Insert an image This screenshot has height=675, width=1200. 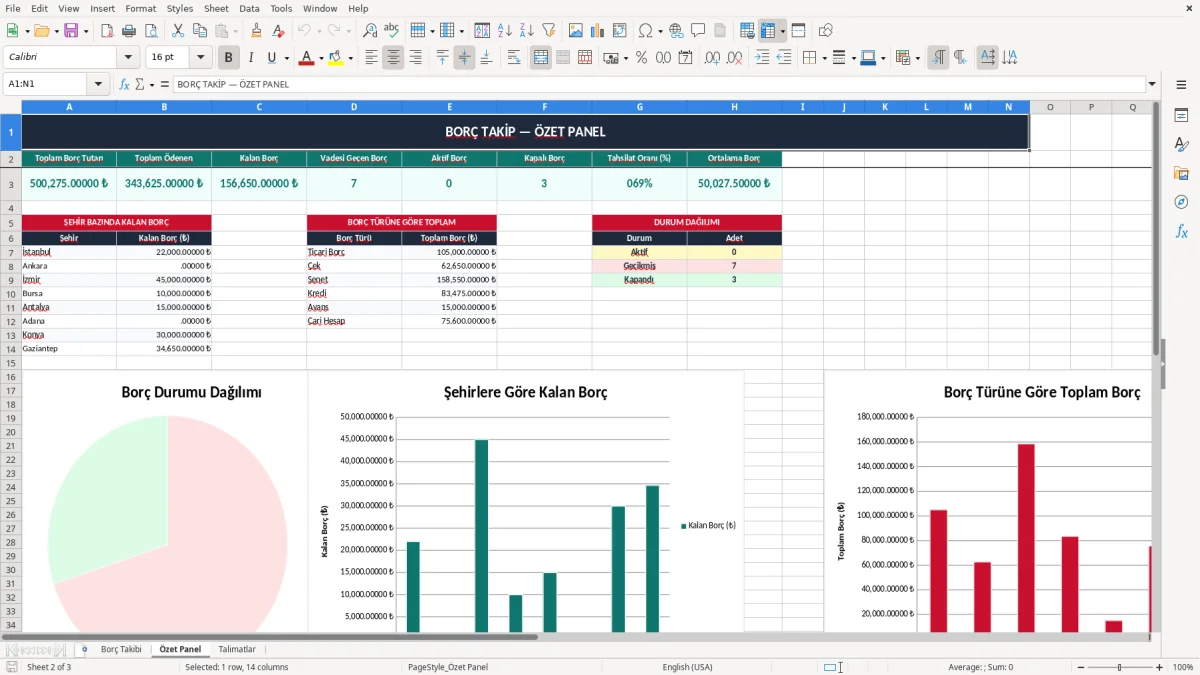575,31
